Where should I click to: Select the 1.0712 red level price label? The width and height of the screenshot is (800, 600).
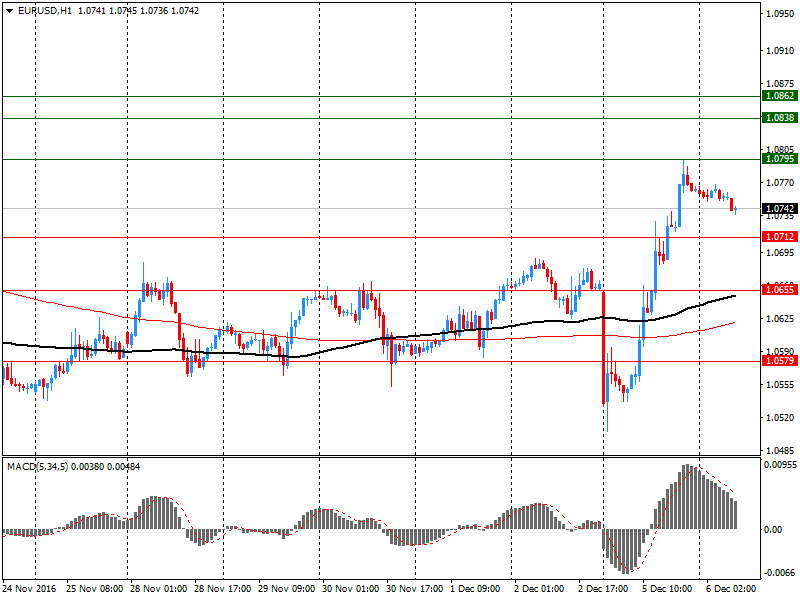click(x=780, y=237)
